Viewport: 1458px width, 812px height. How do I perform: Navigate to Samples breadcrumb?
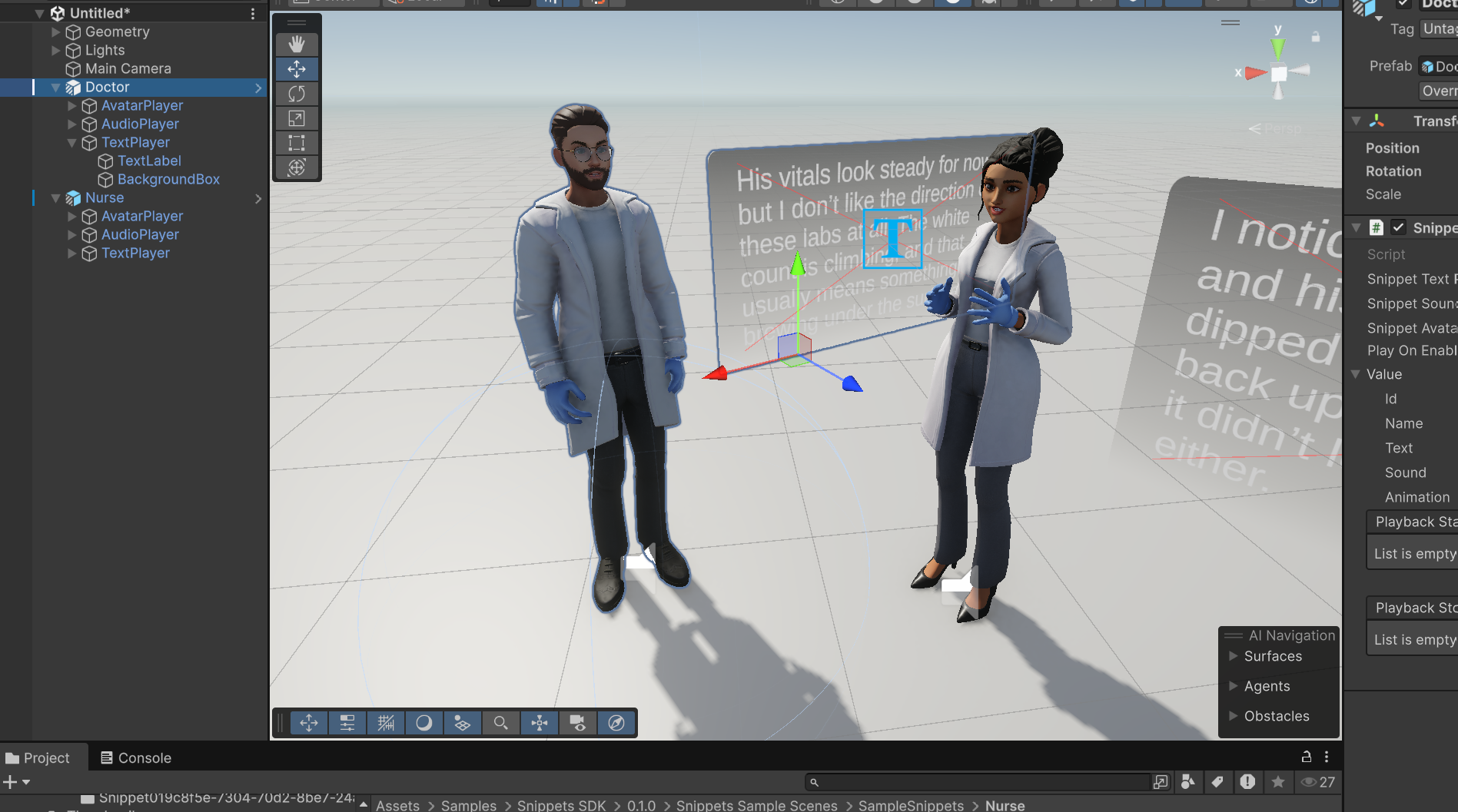pyautogui.click(x=469, y=805)
